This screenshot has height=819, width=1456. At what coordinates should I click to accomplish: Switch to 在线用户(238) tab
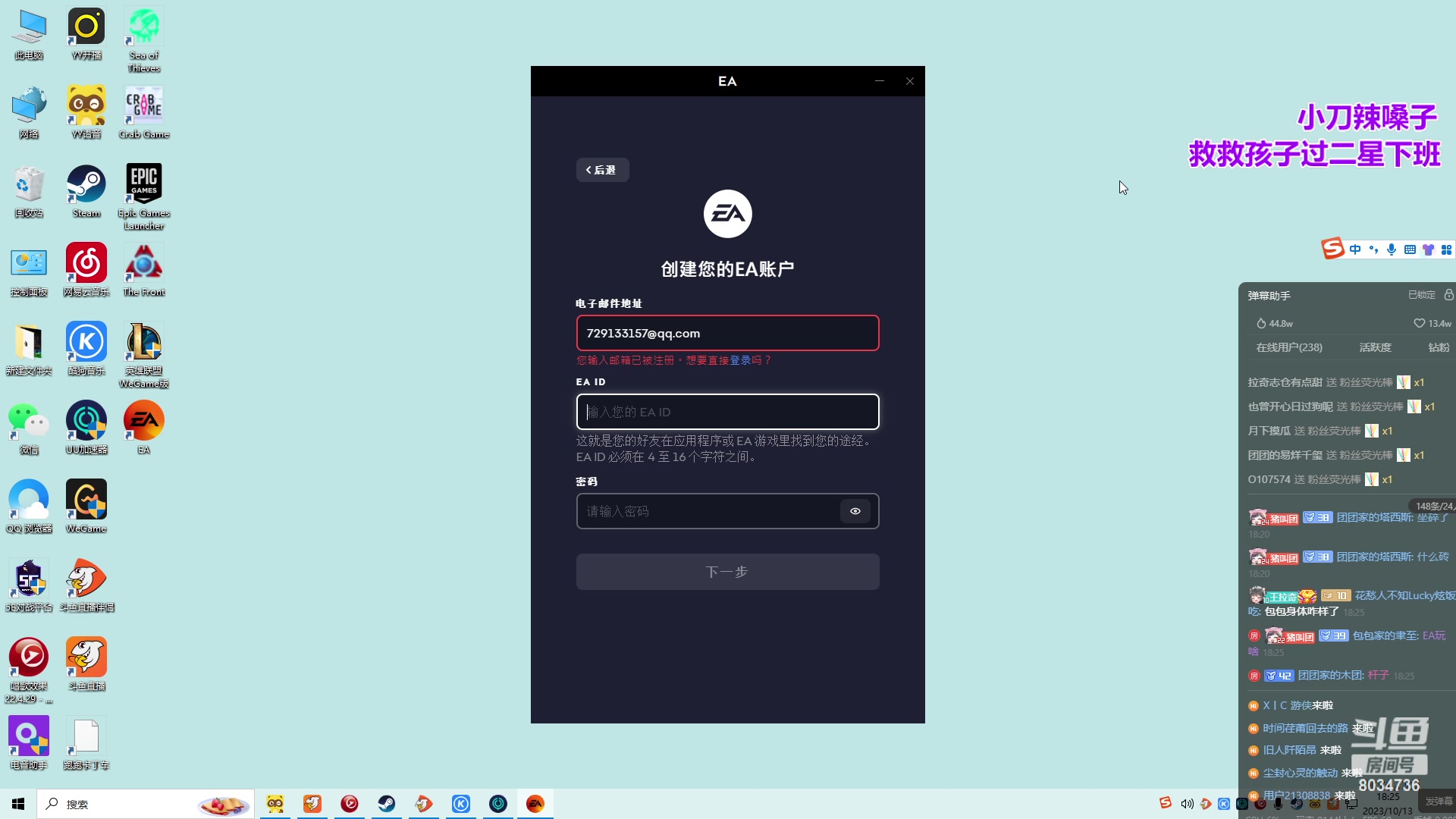pos(1289,347)
